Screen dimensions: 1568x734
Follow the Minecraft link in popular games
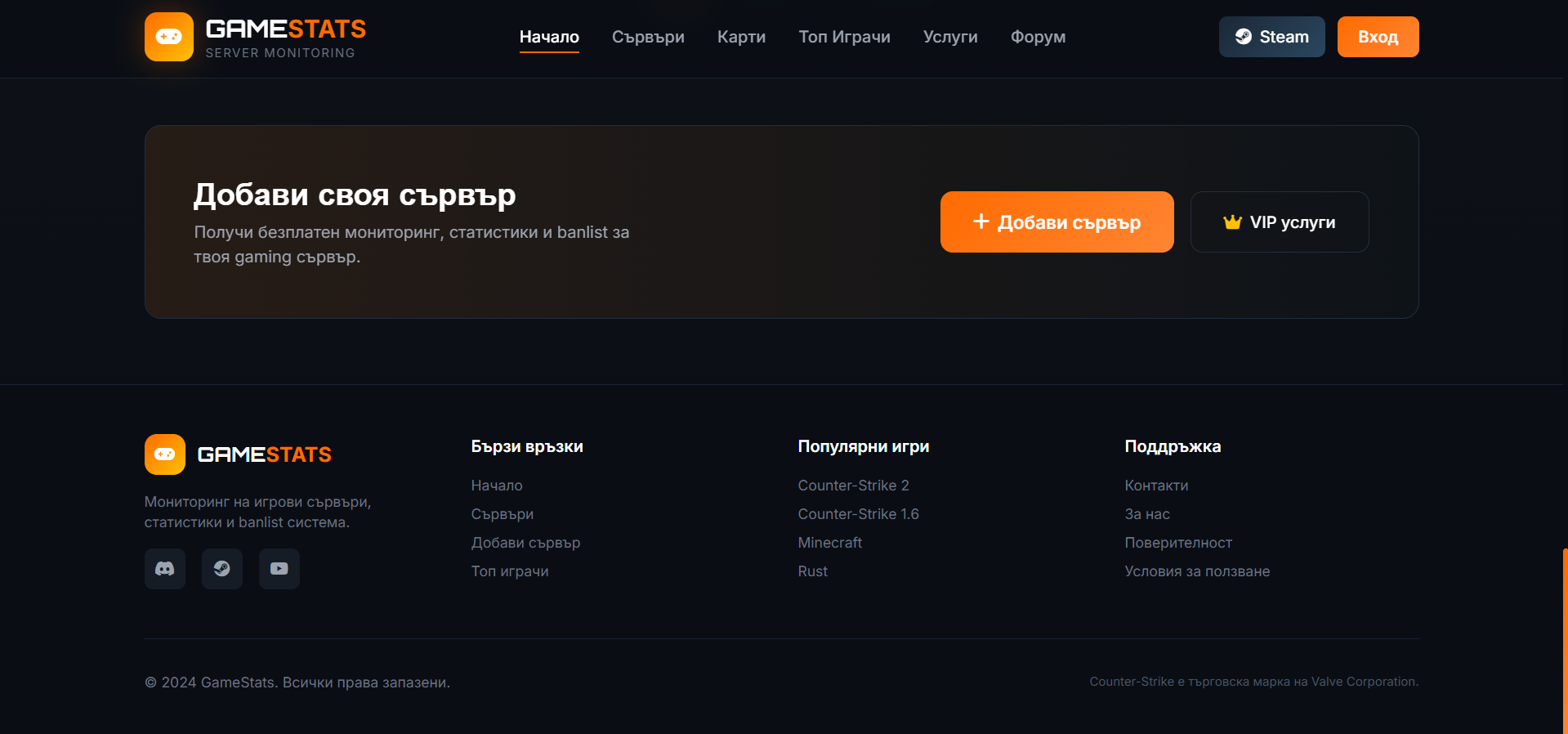[829, 543]
